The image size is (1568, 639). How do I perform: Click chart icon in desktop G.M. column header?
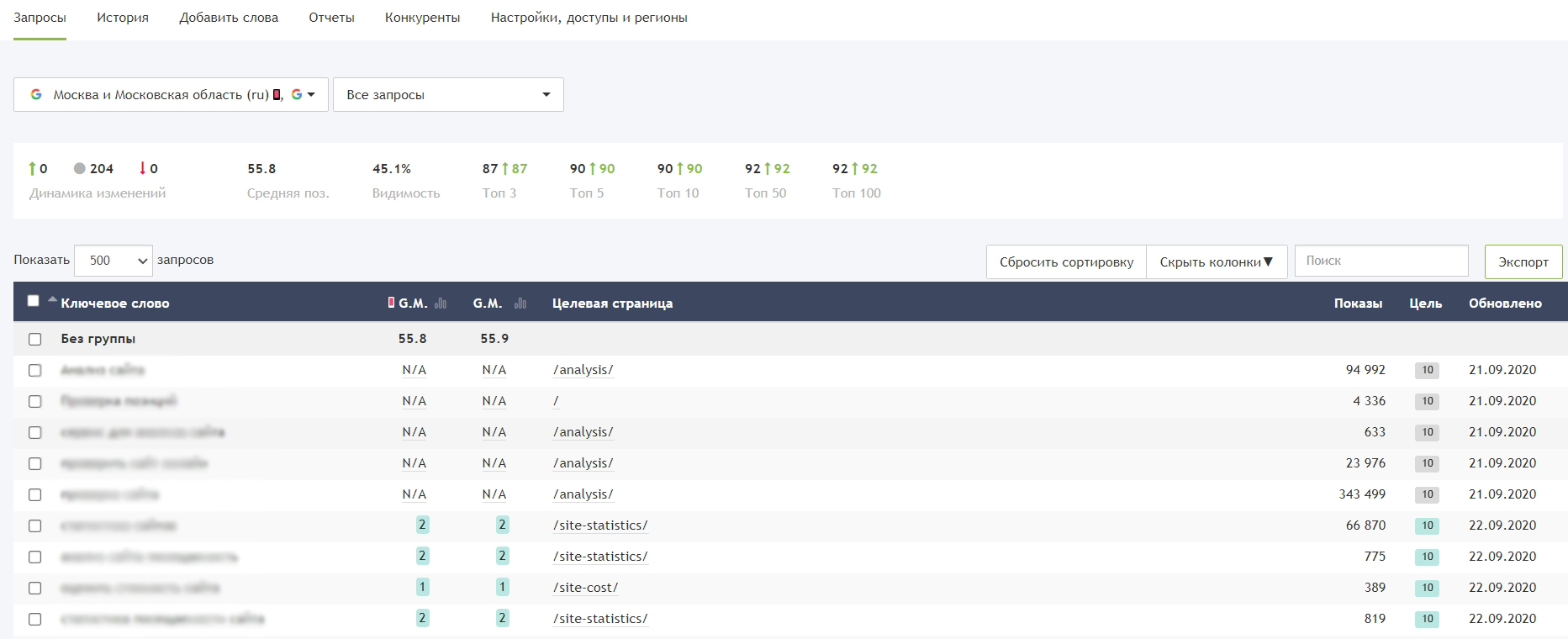(x=520, y=304)
